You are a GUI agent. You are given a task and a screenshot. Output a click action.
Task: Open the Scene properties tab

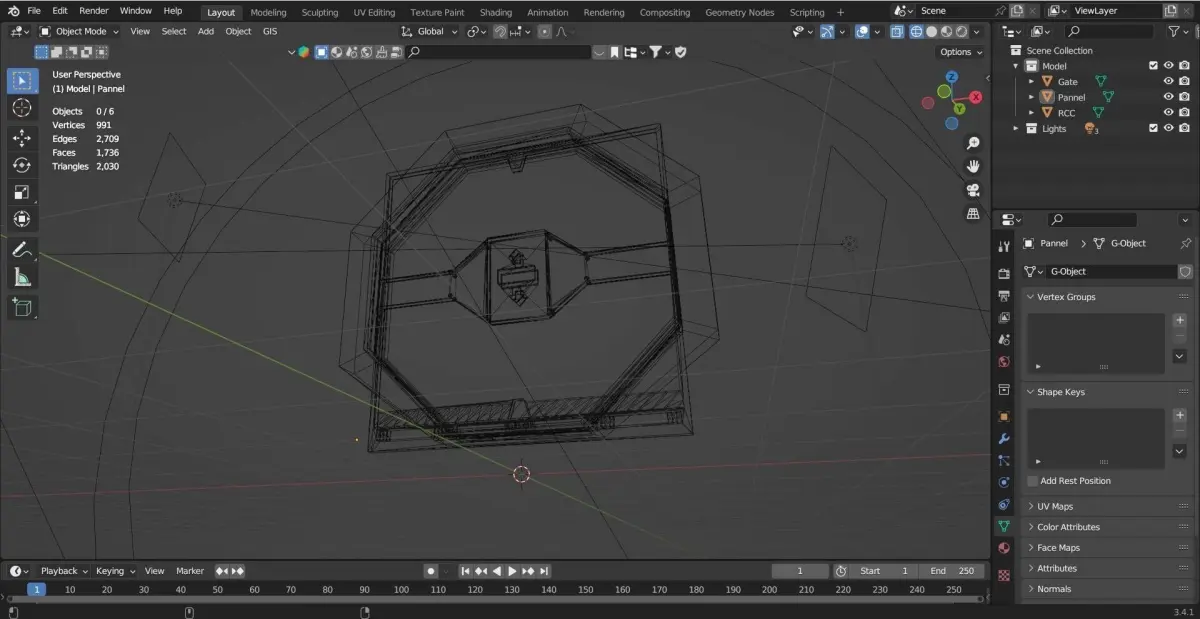(x=1004, y=340)
